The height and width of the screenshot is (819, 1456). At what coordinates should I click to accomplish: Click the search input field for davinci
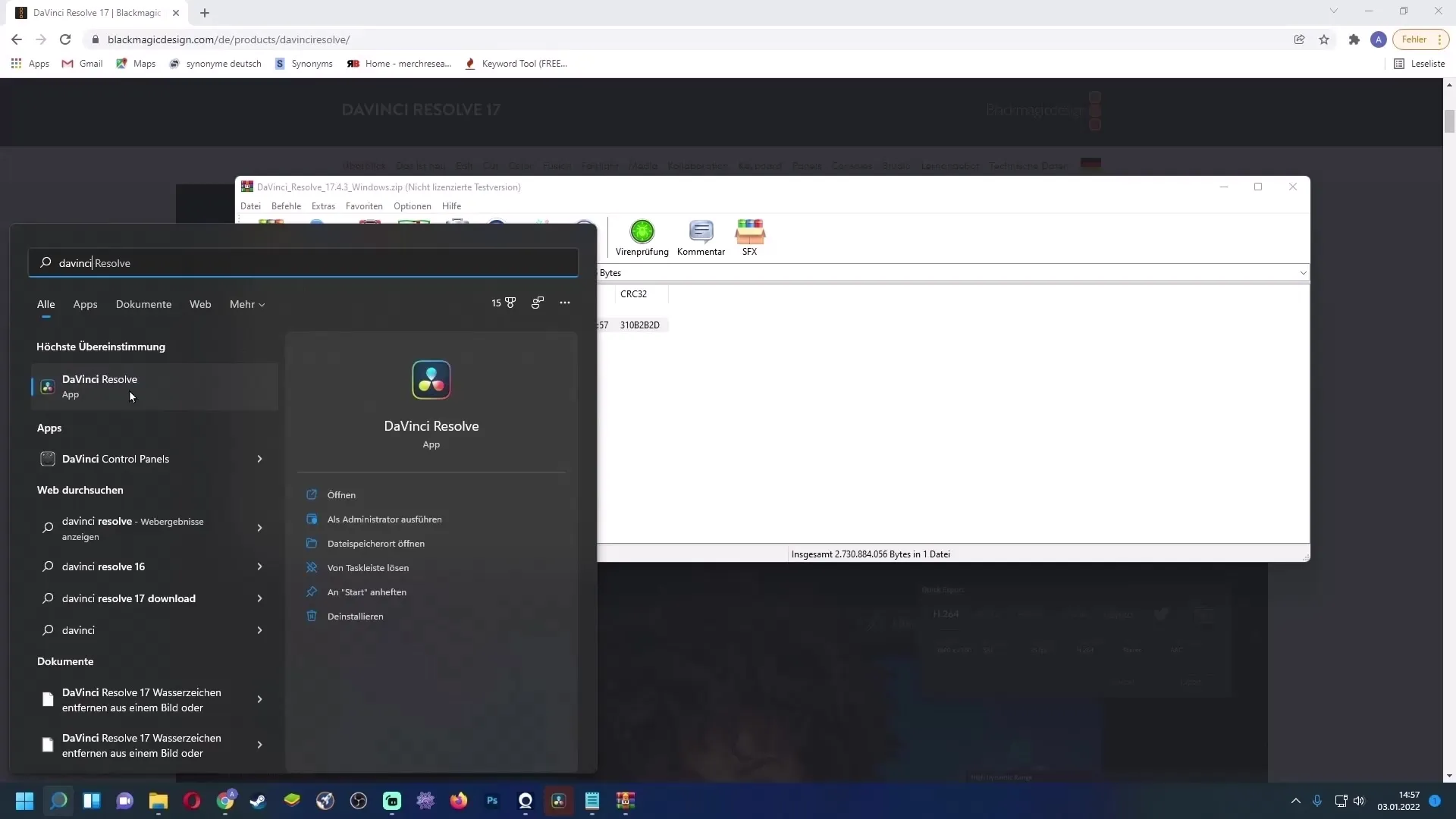pos(304,262)
